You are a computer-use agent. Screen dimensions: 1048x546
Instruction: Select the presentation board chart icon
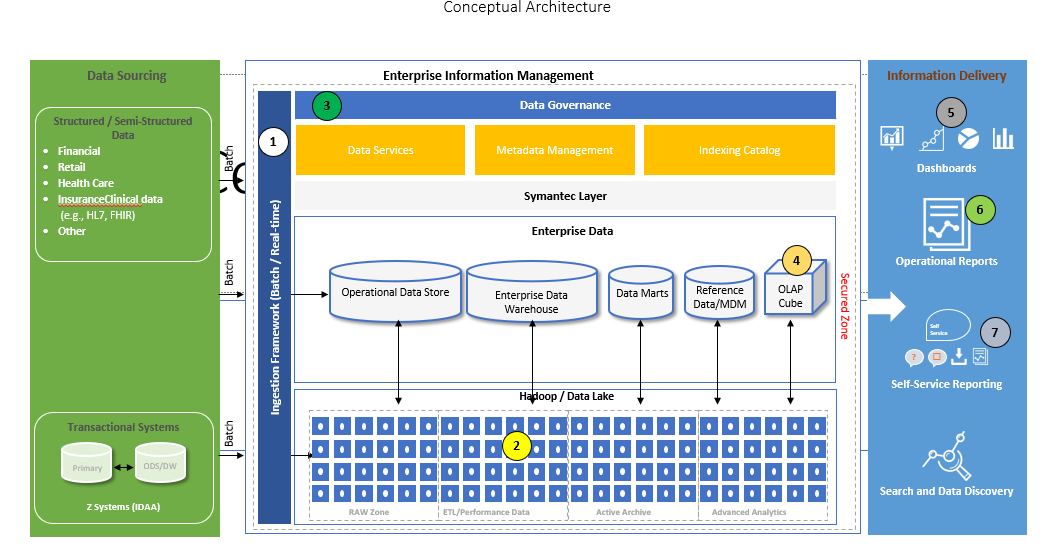click(x=892, y=137)
